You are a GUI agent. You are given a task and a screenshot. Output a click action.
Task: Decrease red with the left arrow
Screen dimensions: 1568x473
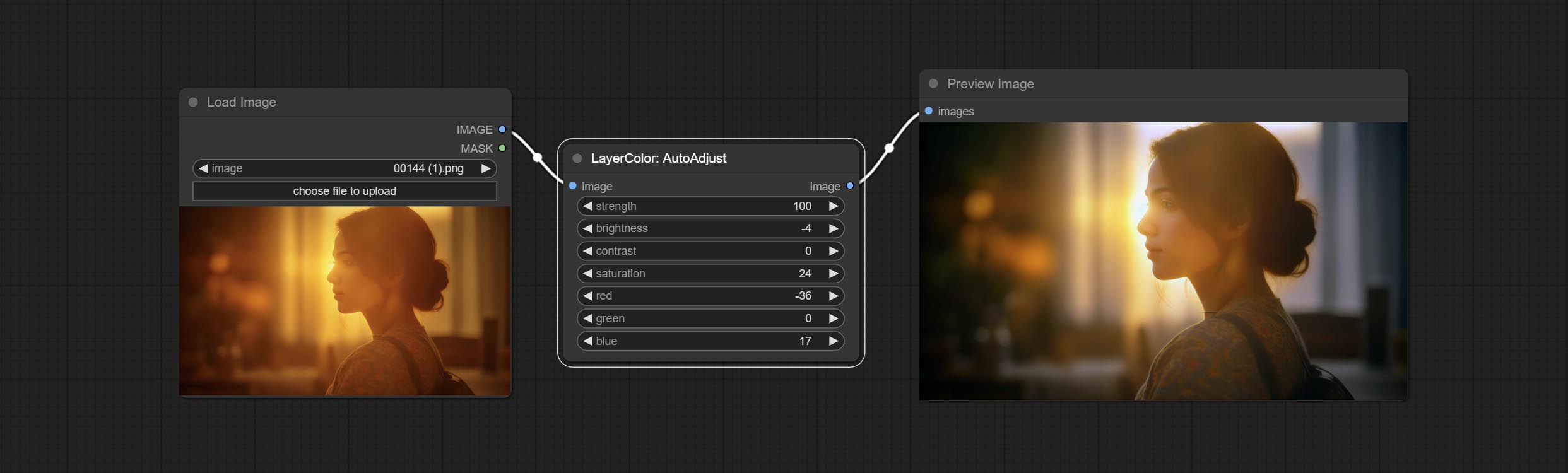pyautogui.click(x=587, y=296)
